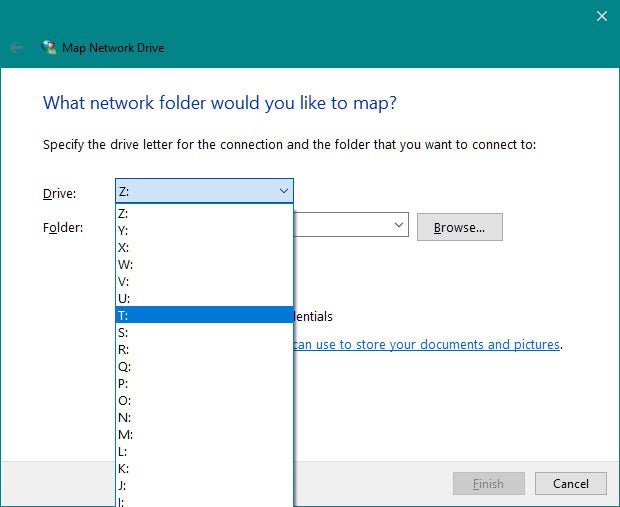Select drive letter P: in the list
This screenshot has width=620, height=507.
[204, 383]
